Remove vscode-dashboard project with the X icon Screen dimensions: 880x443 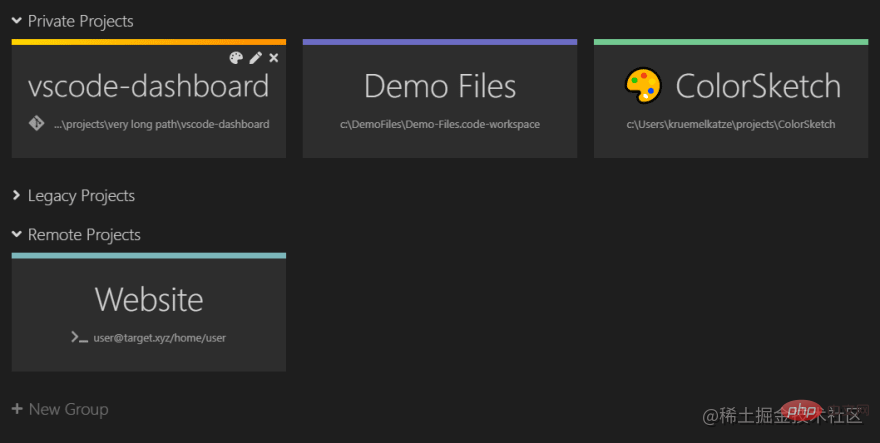[x=274, y=58]
